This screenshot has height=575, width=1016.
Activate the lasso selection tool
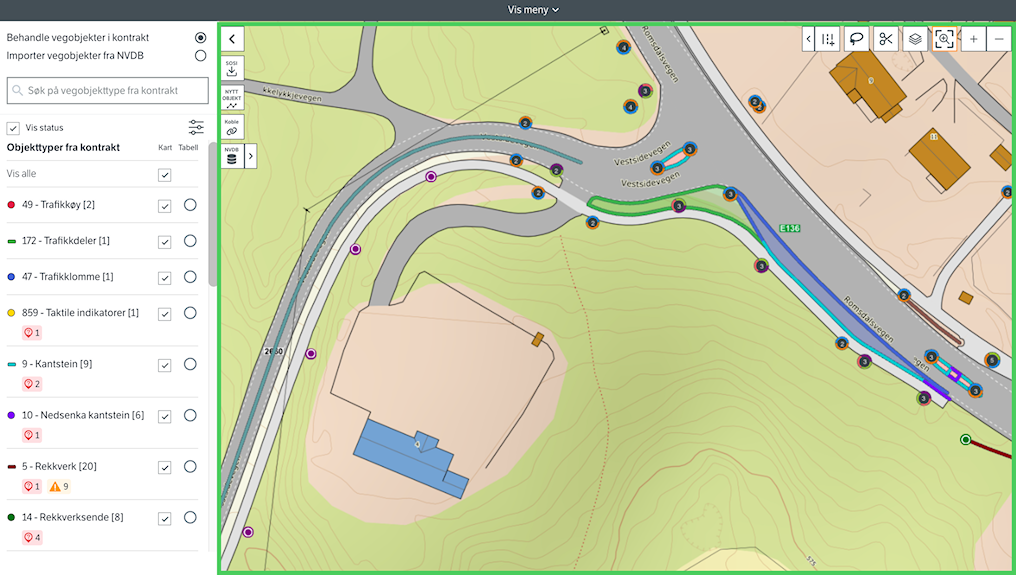[856, 39]
